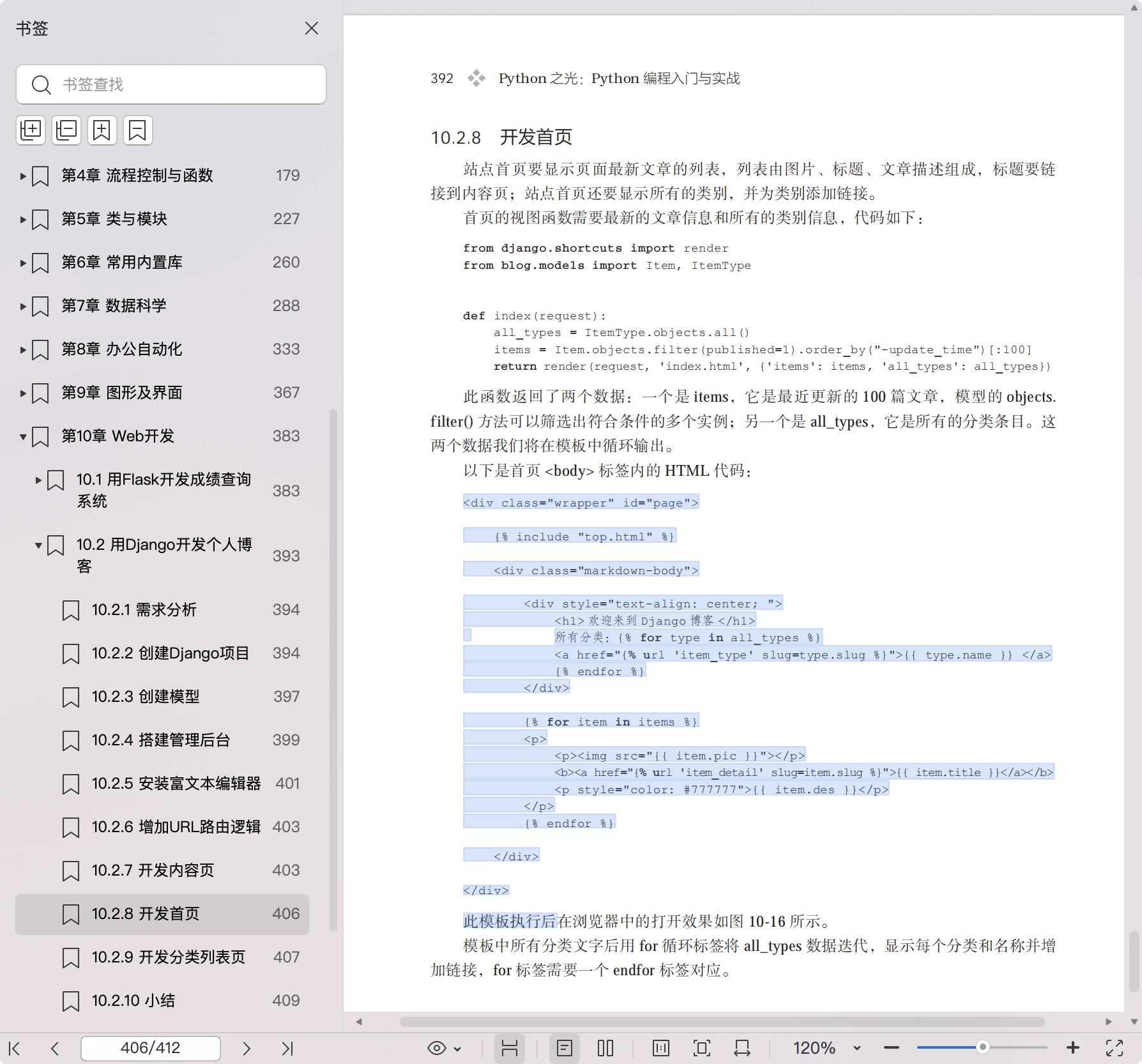Open the eye view mode dropdown
Viewport: 1142px width, 1064px height.
(x=445, y=1048)
